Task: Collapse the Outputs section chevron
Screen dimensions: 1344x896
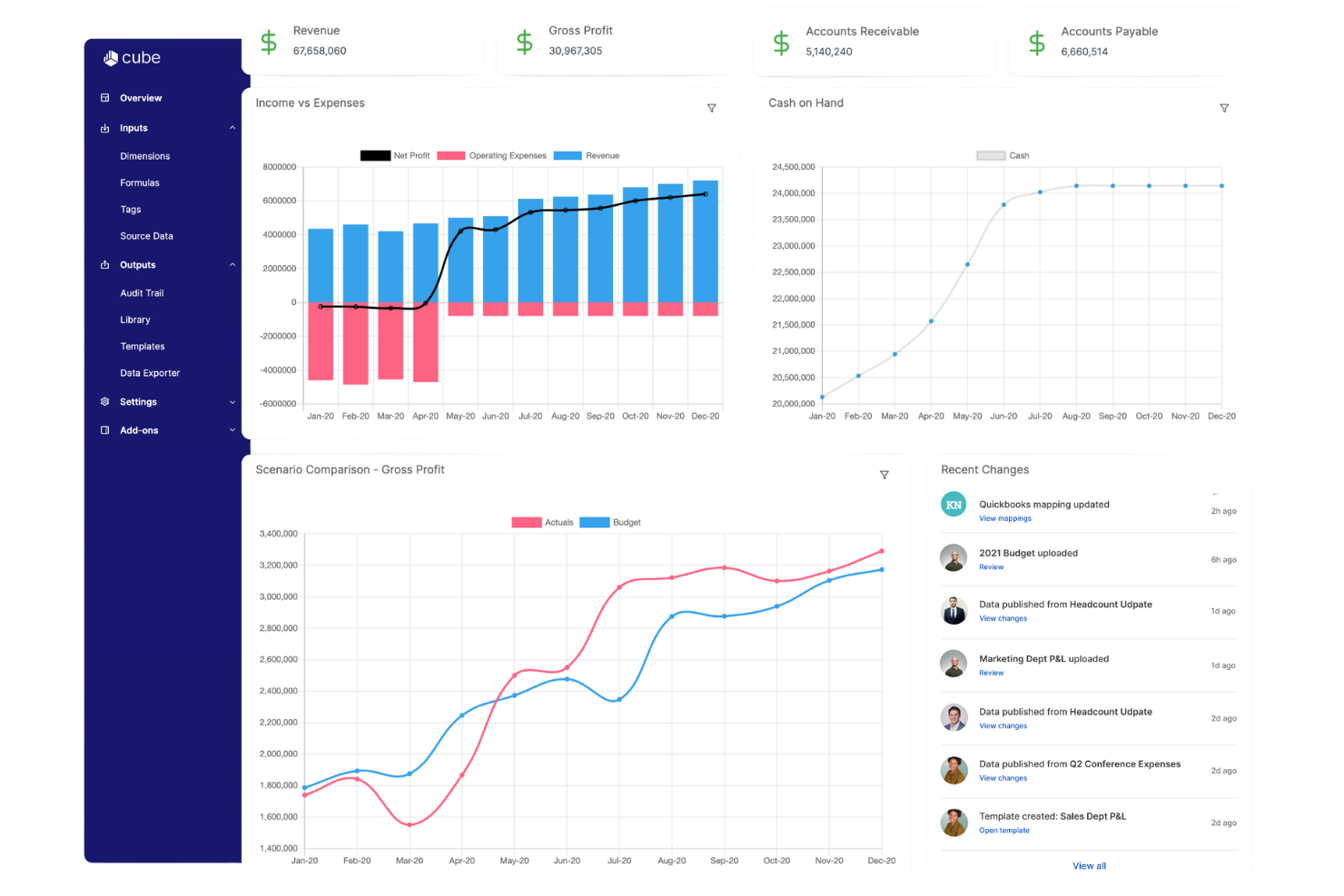Action: coord(232,265)
